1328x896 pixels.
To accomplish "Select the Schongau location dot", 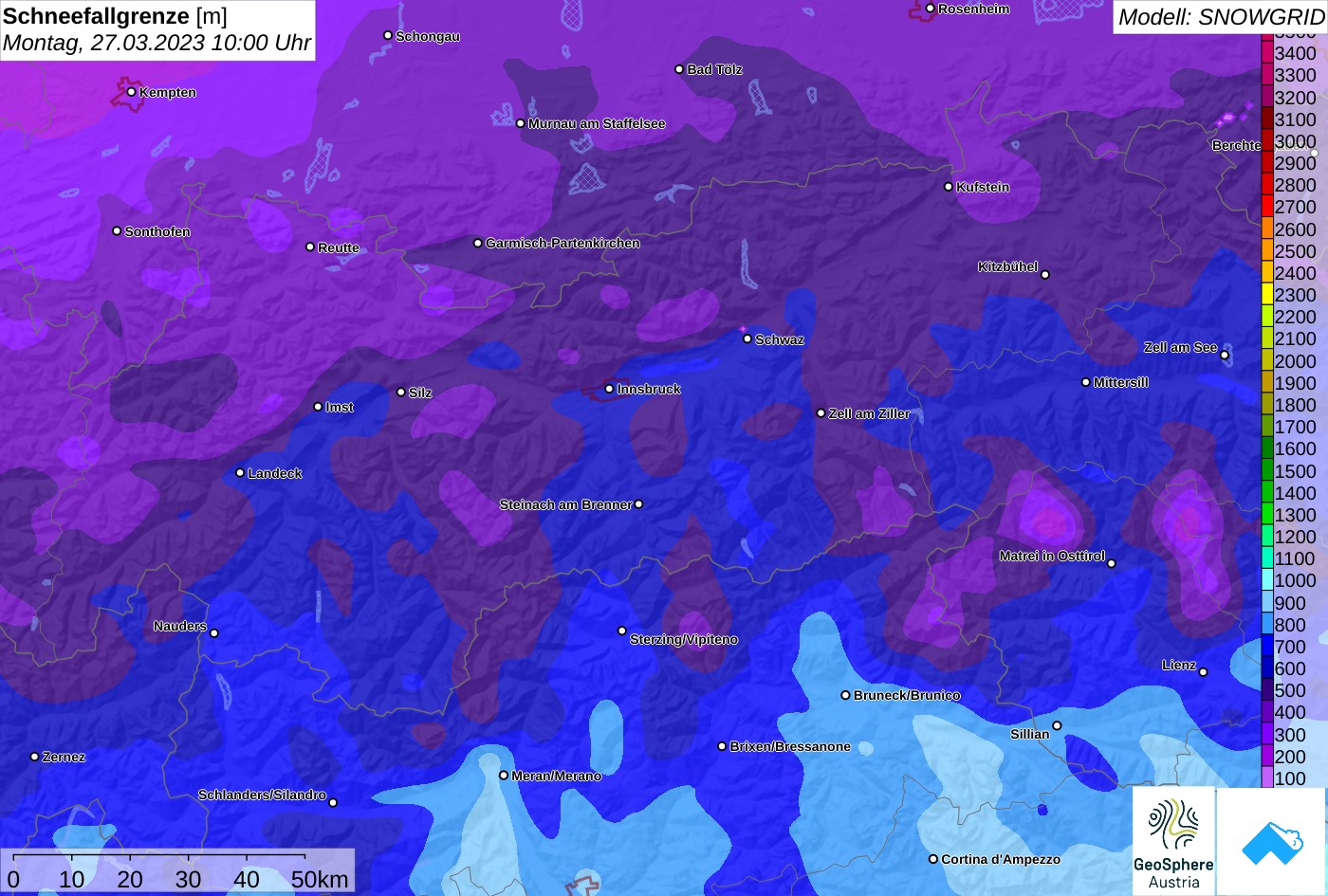I will click(x=388, y=35).
